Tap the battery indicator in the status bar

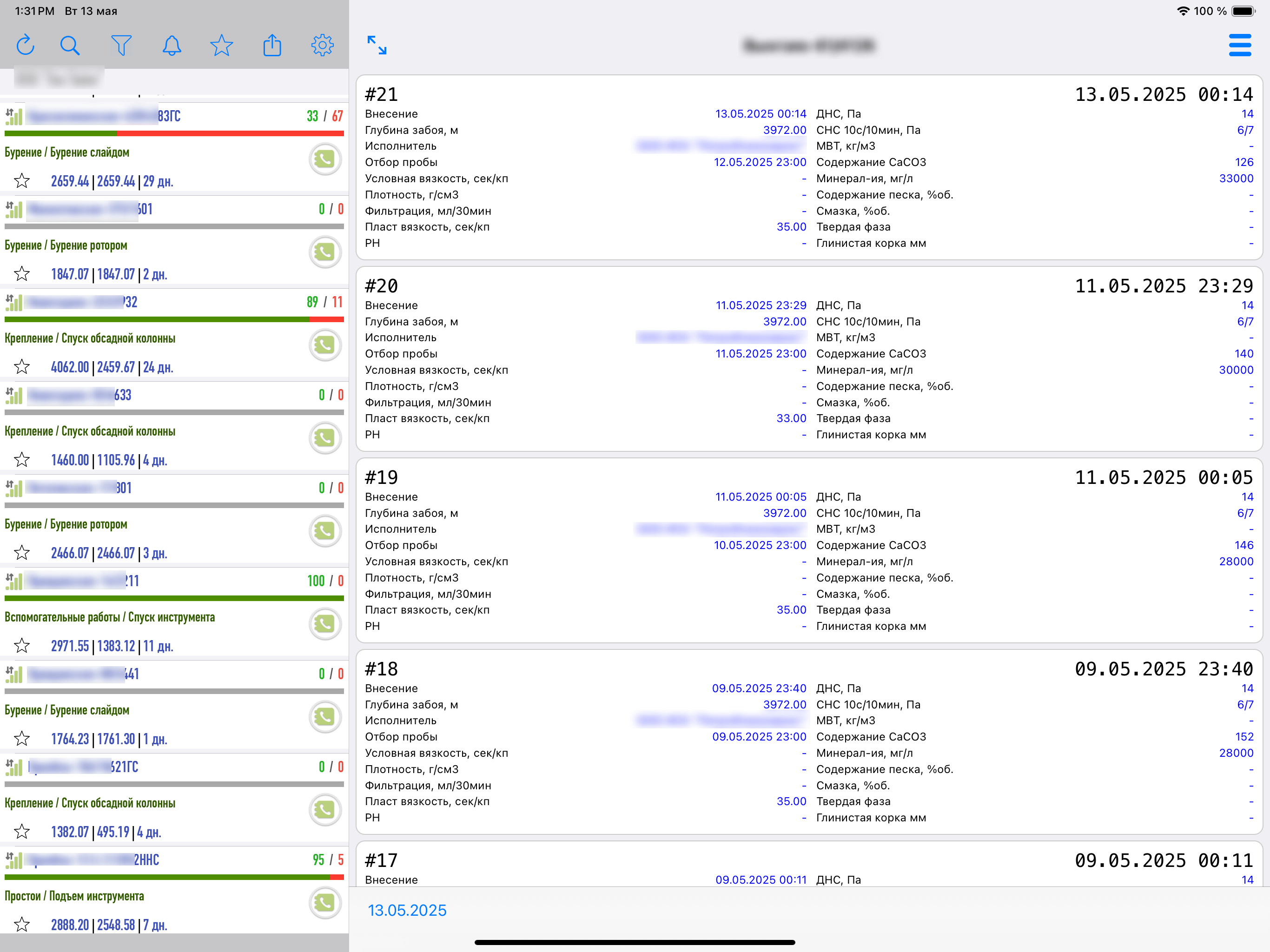coord(1244,11)
